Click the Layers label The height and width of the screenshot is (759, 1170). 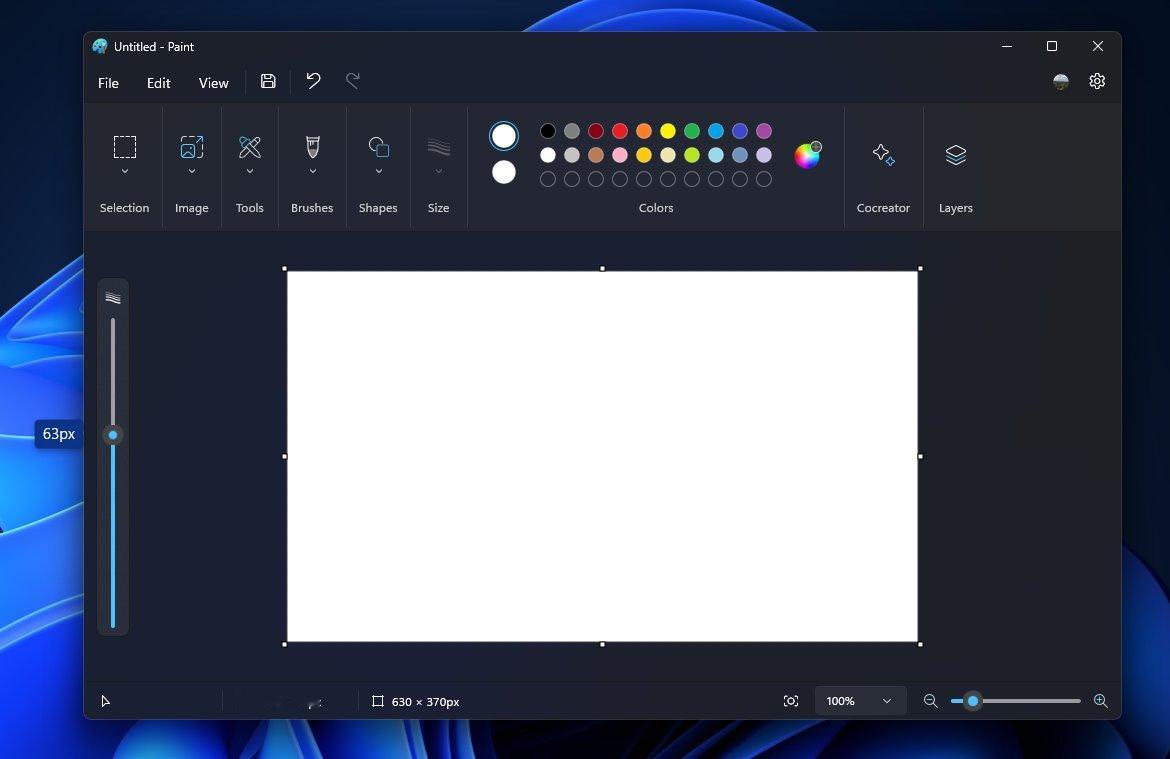point(956,208)
